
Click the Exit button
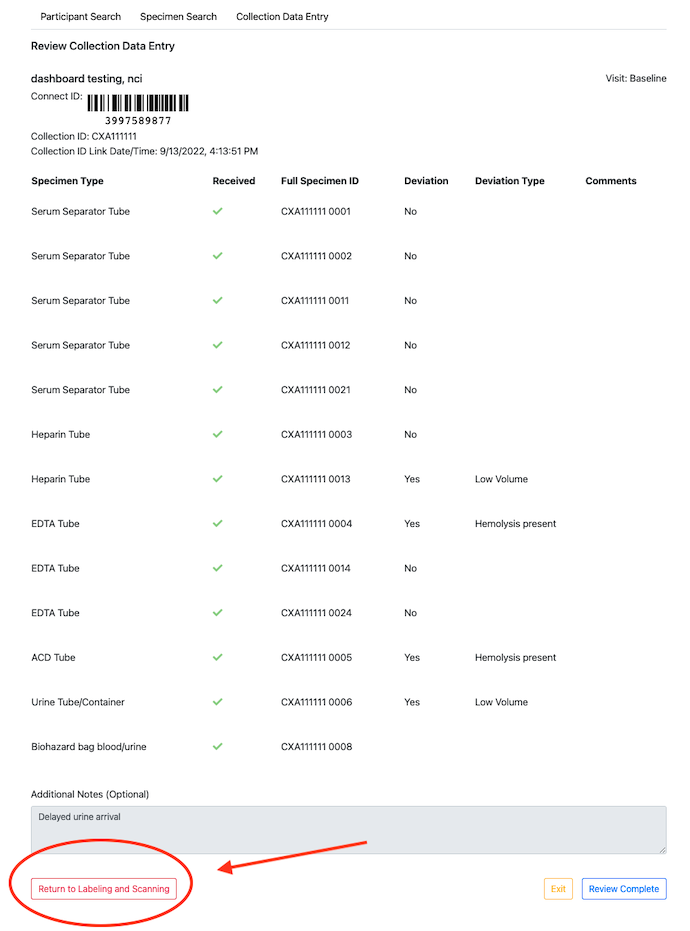point(558,888)
